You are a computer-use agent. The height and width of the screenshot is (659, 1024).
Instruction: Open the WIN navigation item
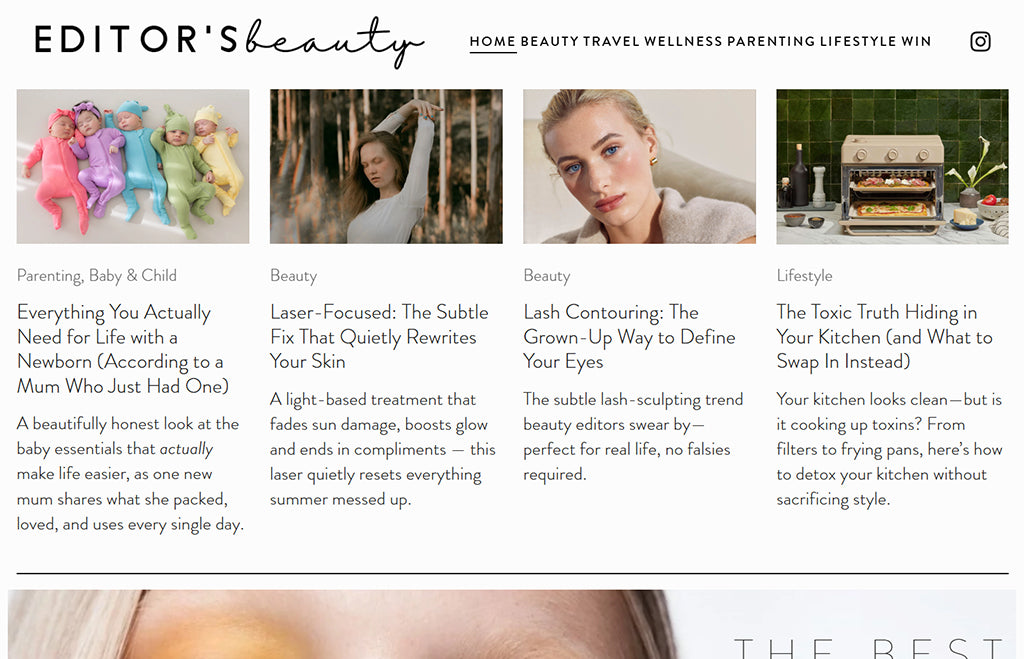coord(916,41)
